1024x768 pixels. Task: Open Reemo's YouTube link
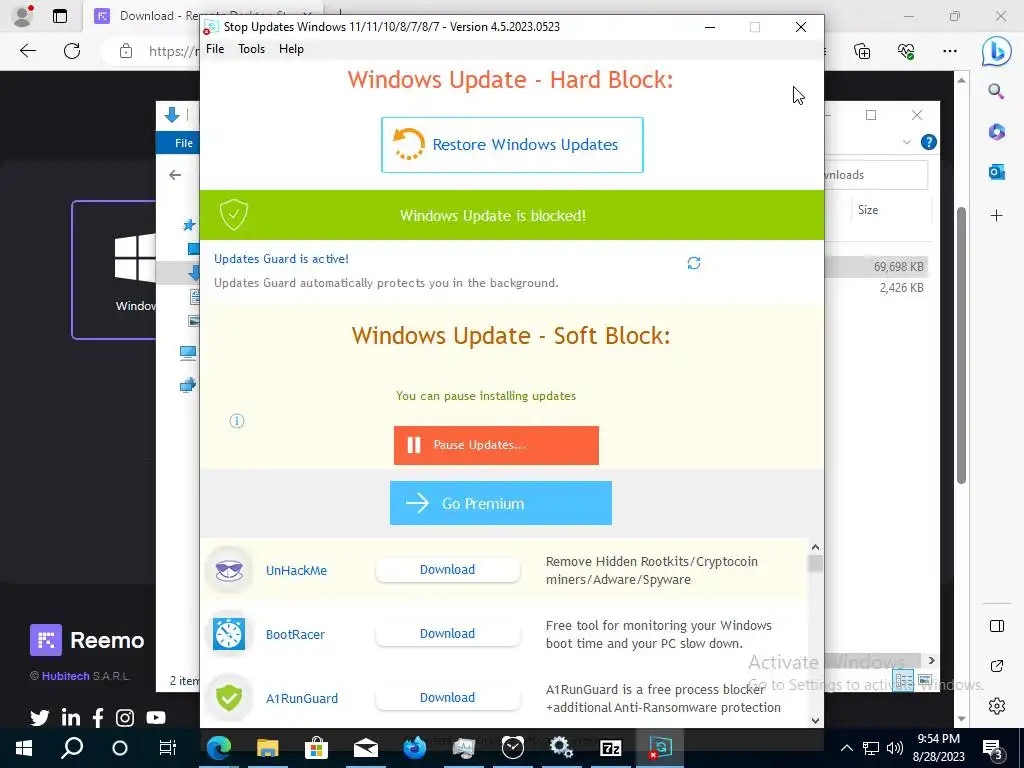[x=155, y=718]
